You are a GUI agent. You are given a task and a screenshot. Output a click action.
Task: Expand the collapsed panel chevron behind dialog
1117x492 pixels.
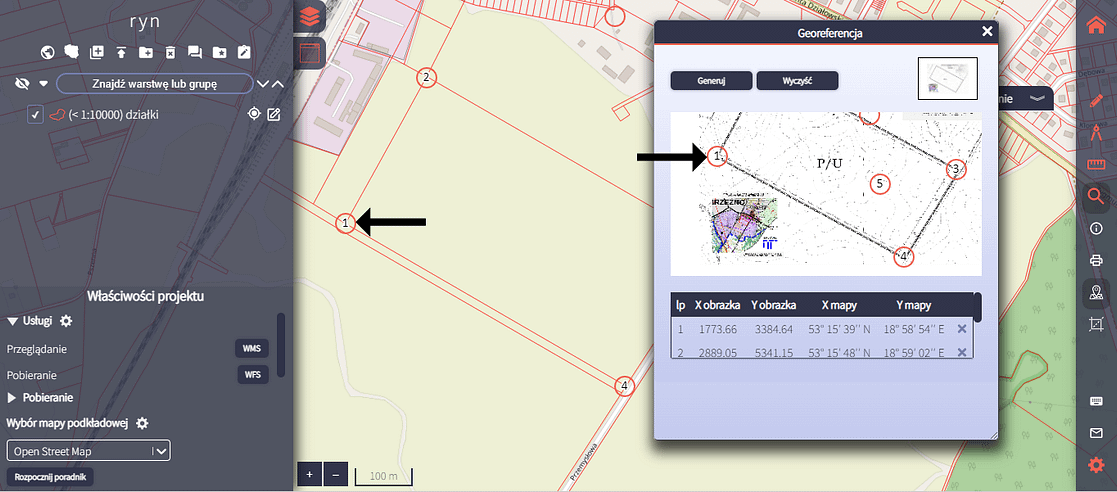[x=1037, y=98]
